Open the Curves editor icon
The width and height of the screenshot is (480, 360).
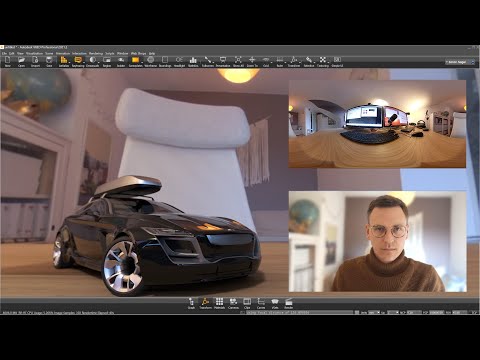[x=261, y=304]
